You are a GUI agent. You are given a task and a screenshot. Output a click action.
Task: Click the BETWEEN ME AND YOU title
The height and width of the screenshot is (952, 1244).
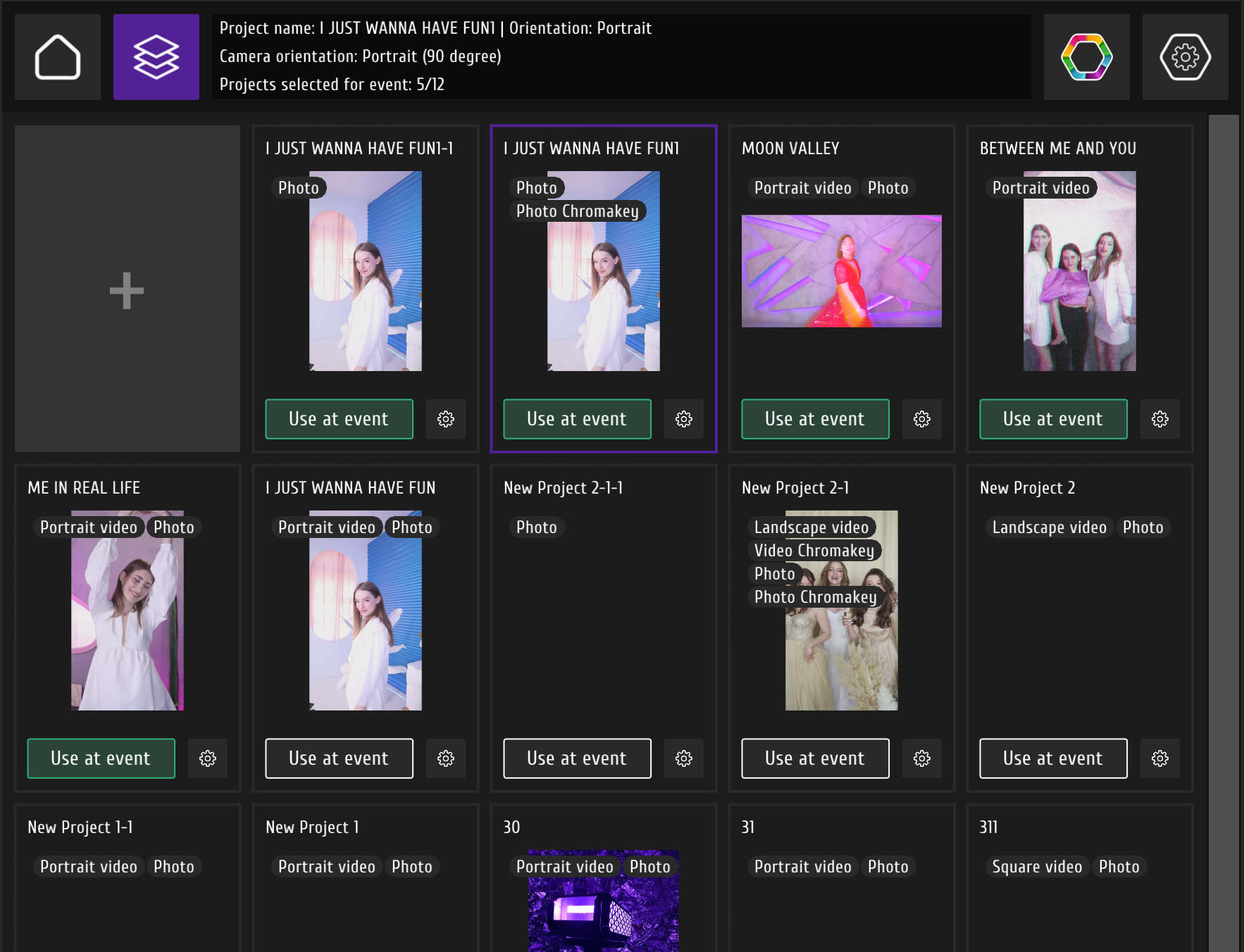pos(1058,149)
